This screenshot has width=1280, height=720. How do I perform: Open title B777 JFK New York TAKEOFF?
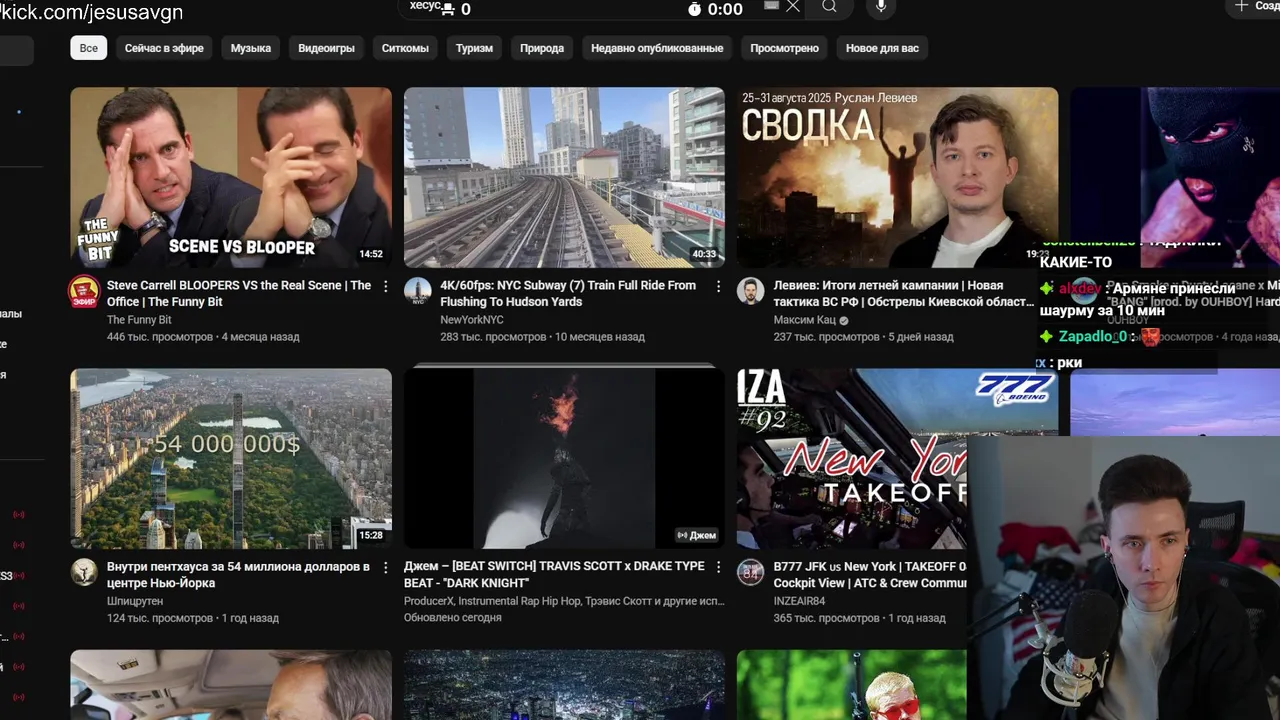tap(870, 574)
